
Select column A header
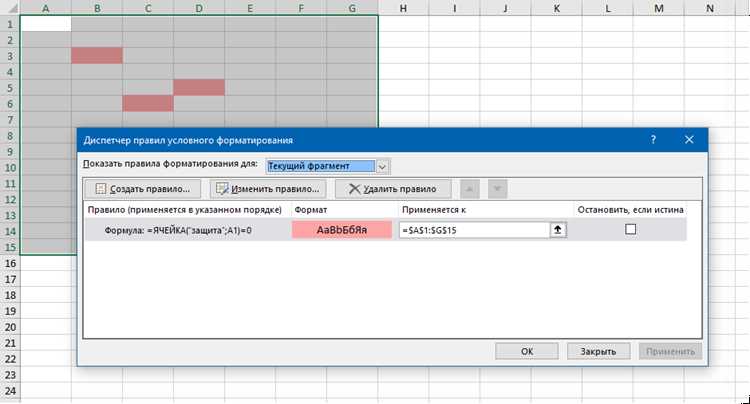[x=46, y=8]
